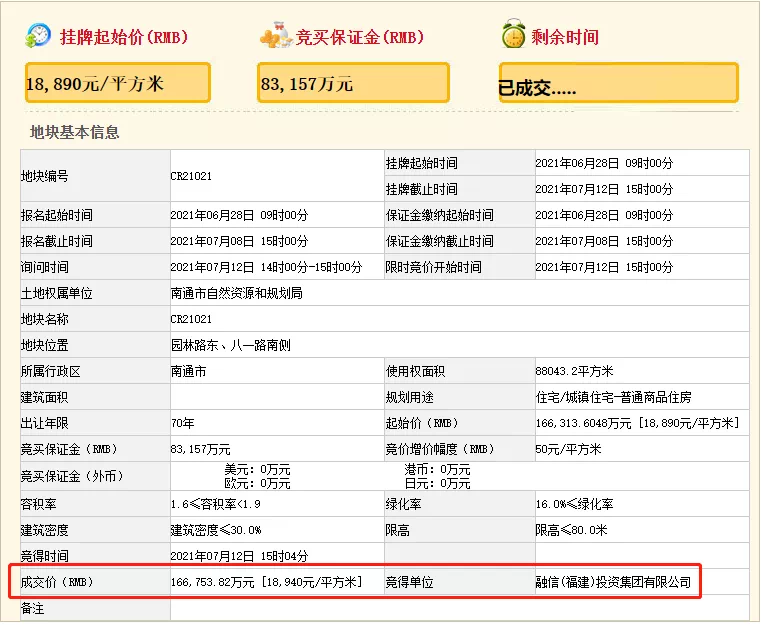This screenshot has width=762, height=625.
Task: Click the 使用权面积 value 88043.2平方米
Action: pyautogui.click(x=574, y=371)
